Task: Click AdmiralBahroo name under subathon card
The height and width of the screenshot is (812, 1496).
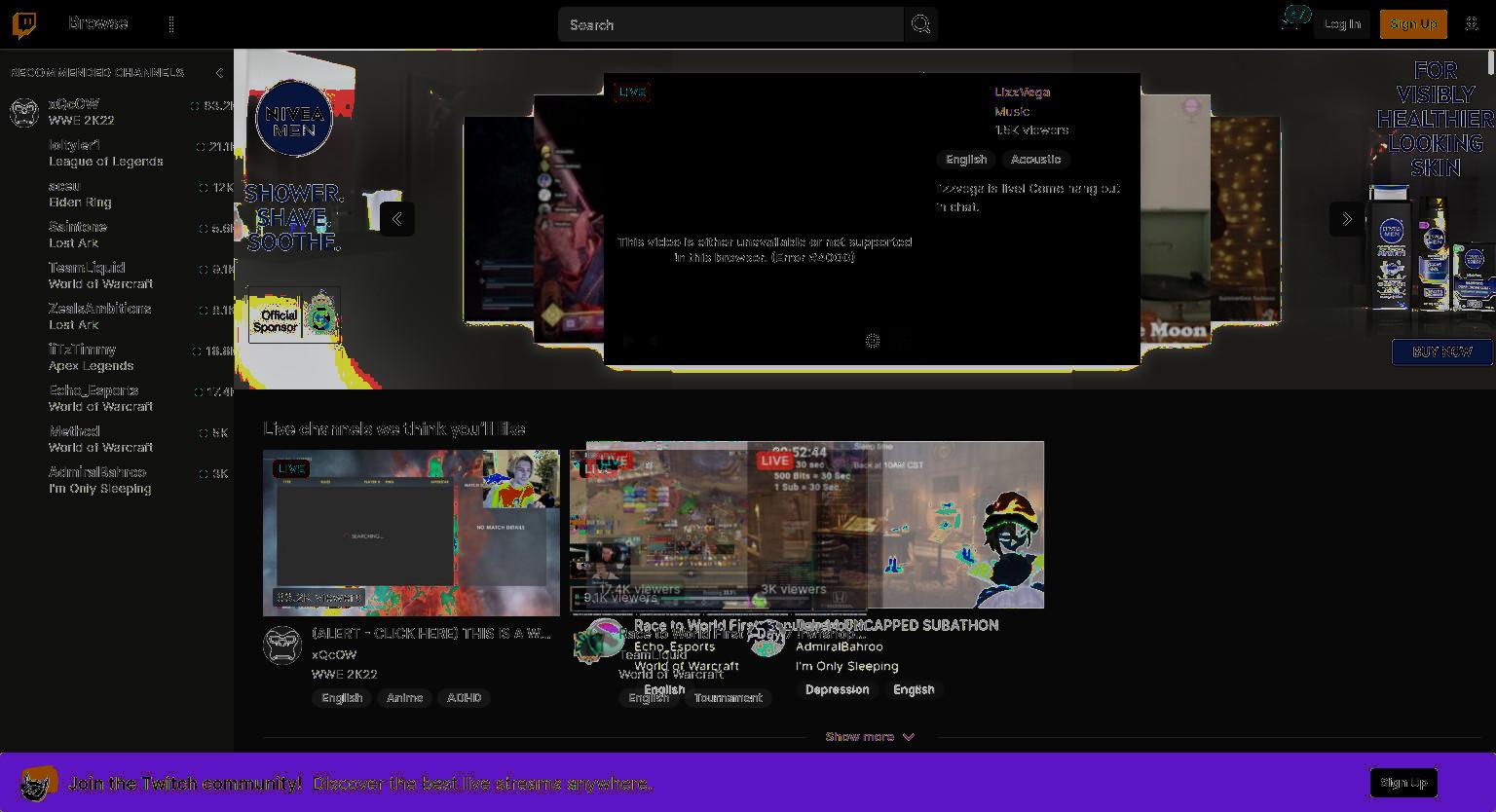Action: point(840,646)
